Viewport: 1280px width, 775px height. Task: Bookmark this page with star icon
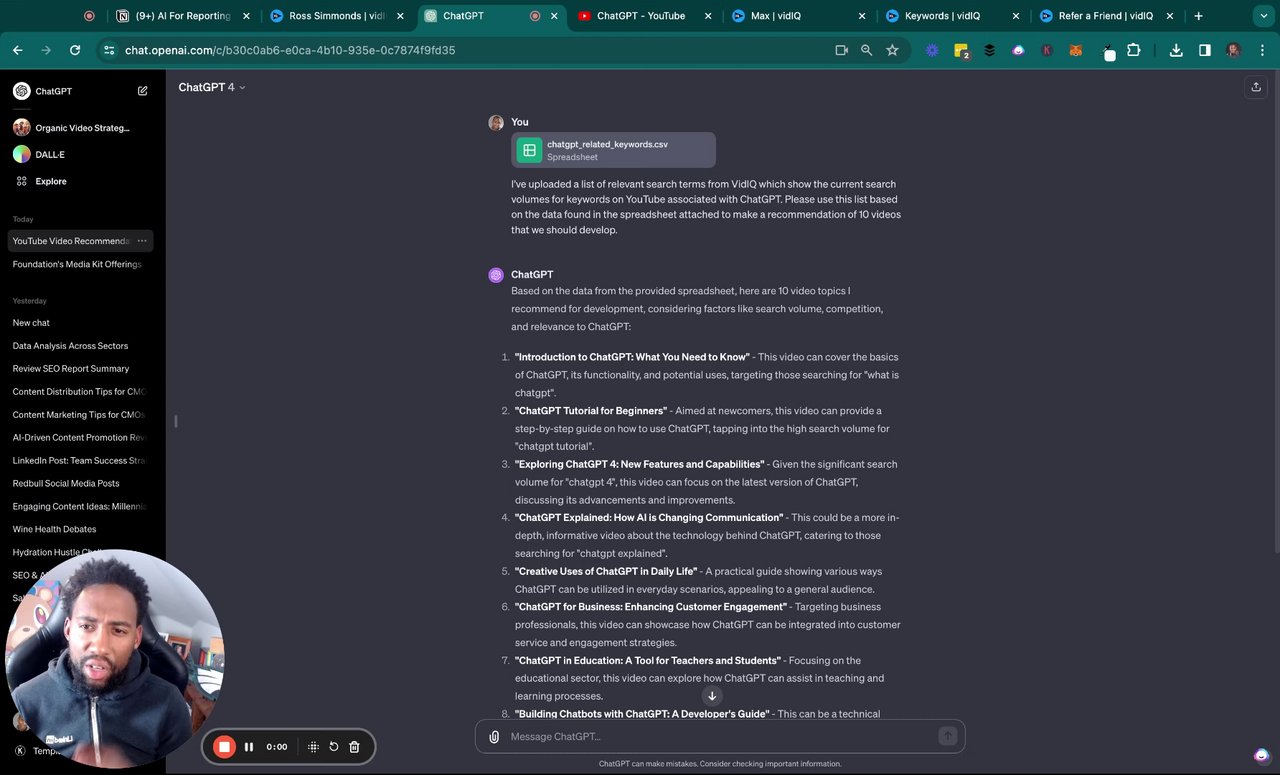pyautogui.click(x=892, y=50)
